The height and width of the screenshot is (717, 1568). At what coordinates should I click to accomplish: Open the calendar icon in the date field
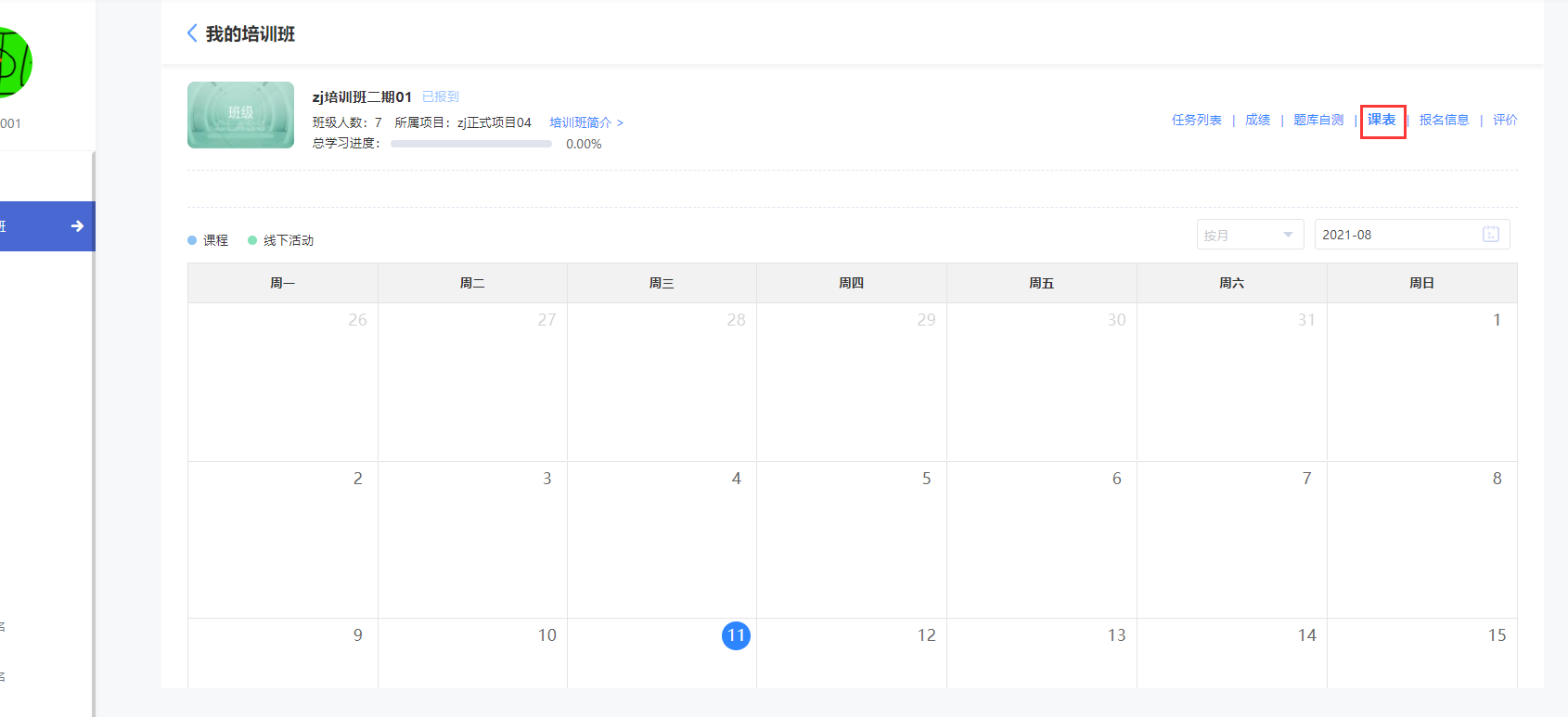[x=1491, y=235]
